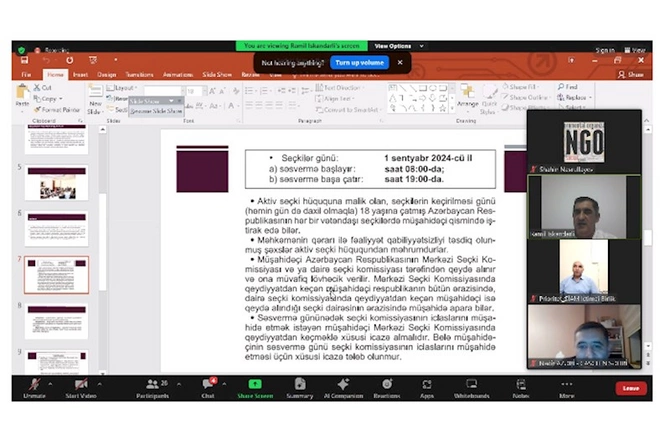Image resolution: width=670 pixels, height=441 pixels.
Task: Click the star shape in the shapes gallery
Action: pyautogui.click(x=443, y=108)
